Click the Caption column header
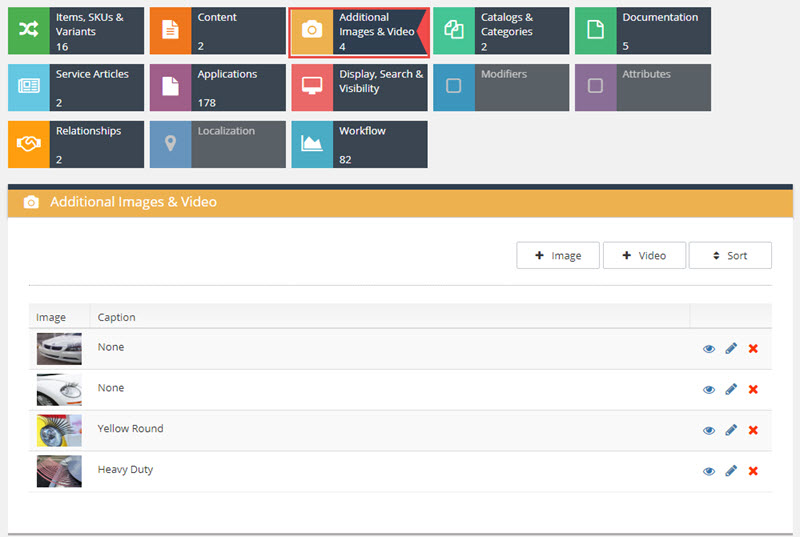The height and width of the screenshot is (537, 800). 116,317
